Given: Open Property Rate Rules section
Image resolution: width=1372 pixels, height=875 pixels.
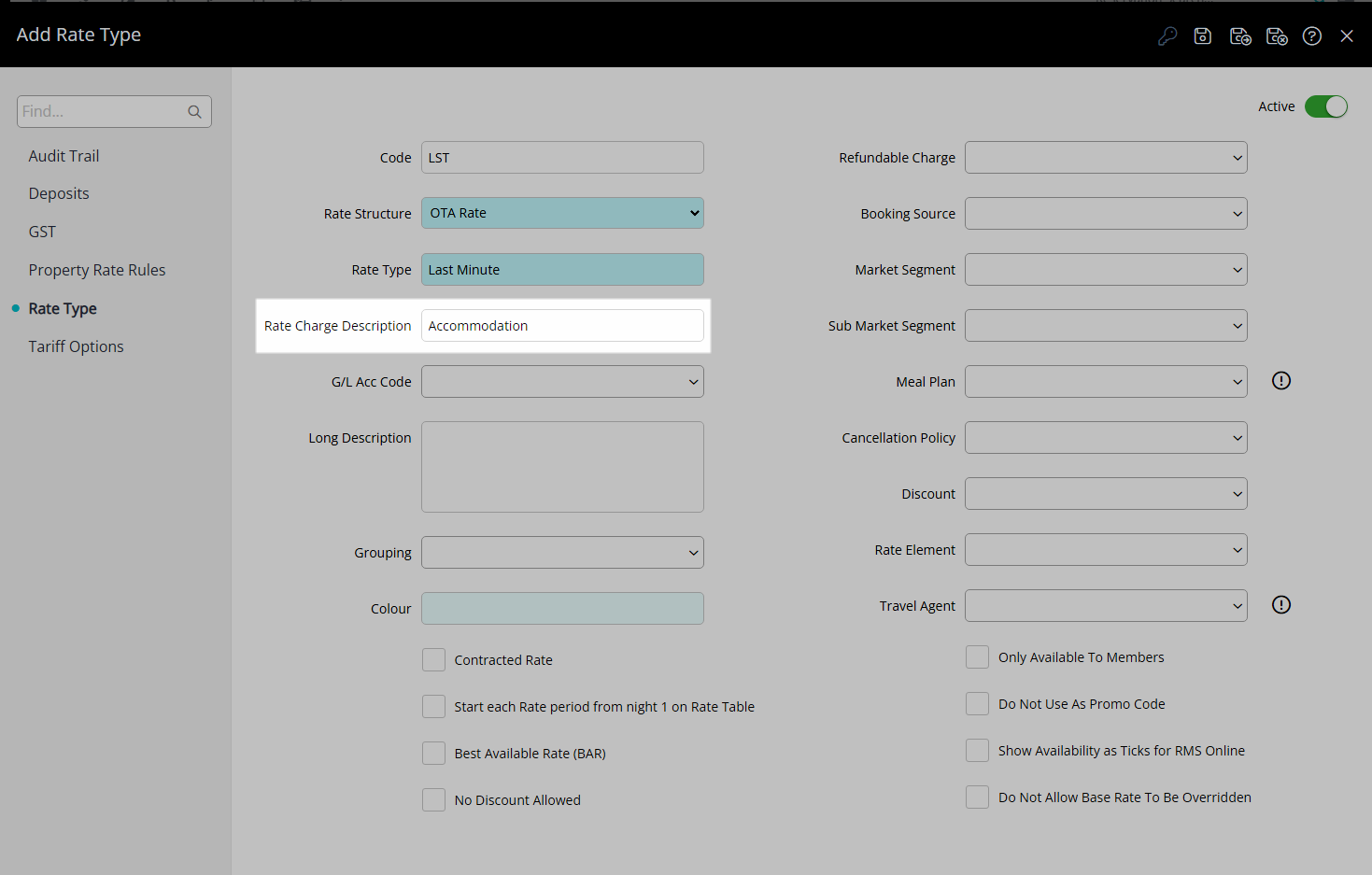Looking at the screenshot, I should tap(97, 270).
